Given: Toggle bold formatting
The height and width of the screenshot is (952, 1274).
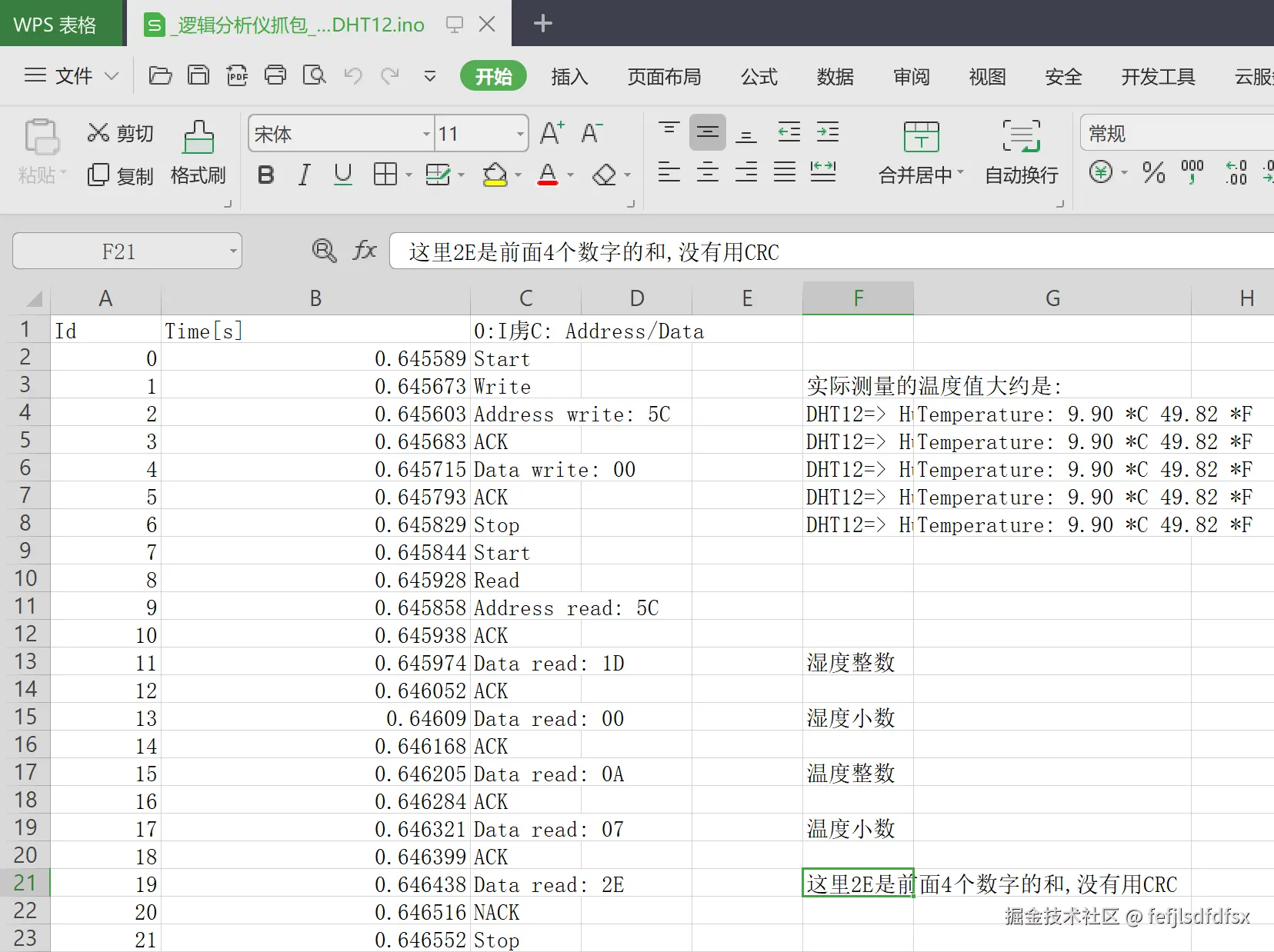Looking at the screenshot, I should tap(265, 175).
